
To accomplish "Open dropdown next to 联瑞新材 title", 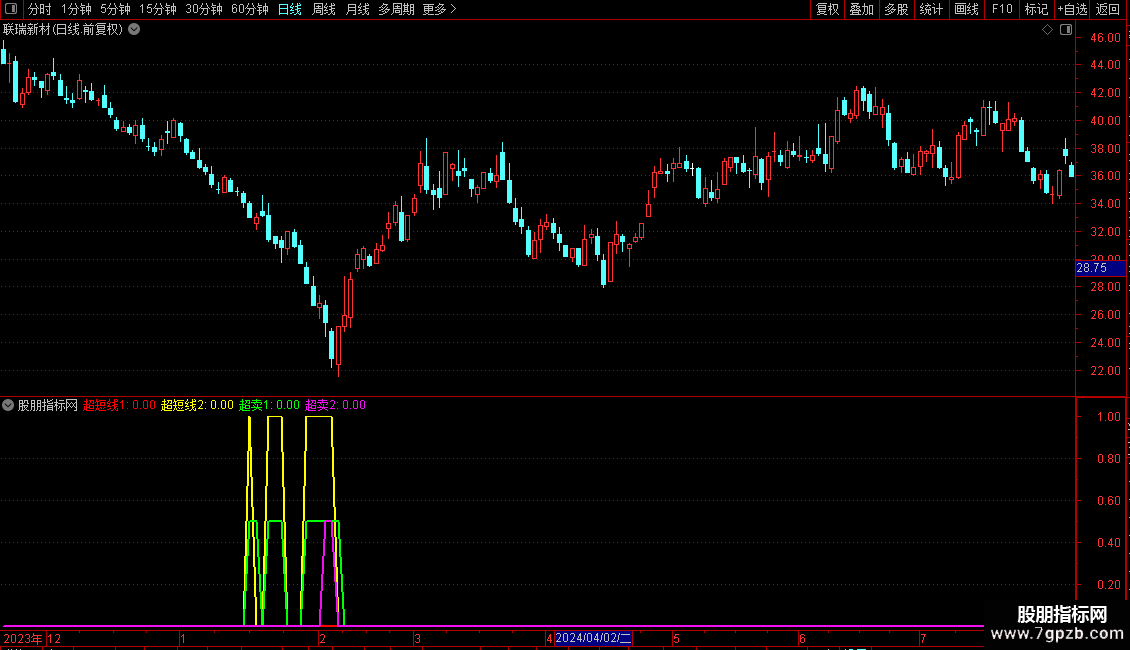I will point(134,30).
